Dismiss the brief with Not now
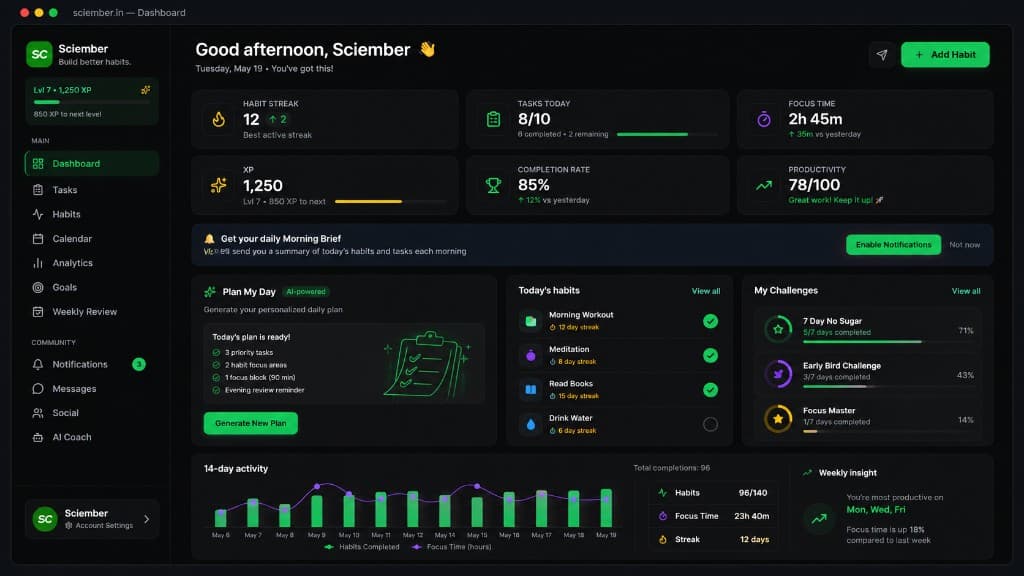Image resolution: width=1024 pixels, height=576 pixels. (965, 245)
